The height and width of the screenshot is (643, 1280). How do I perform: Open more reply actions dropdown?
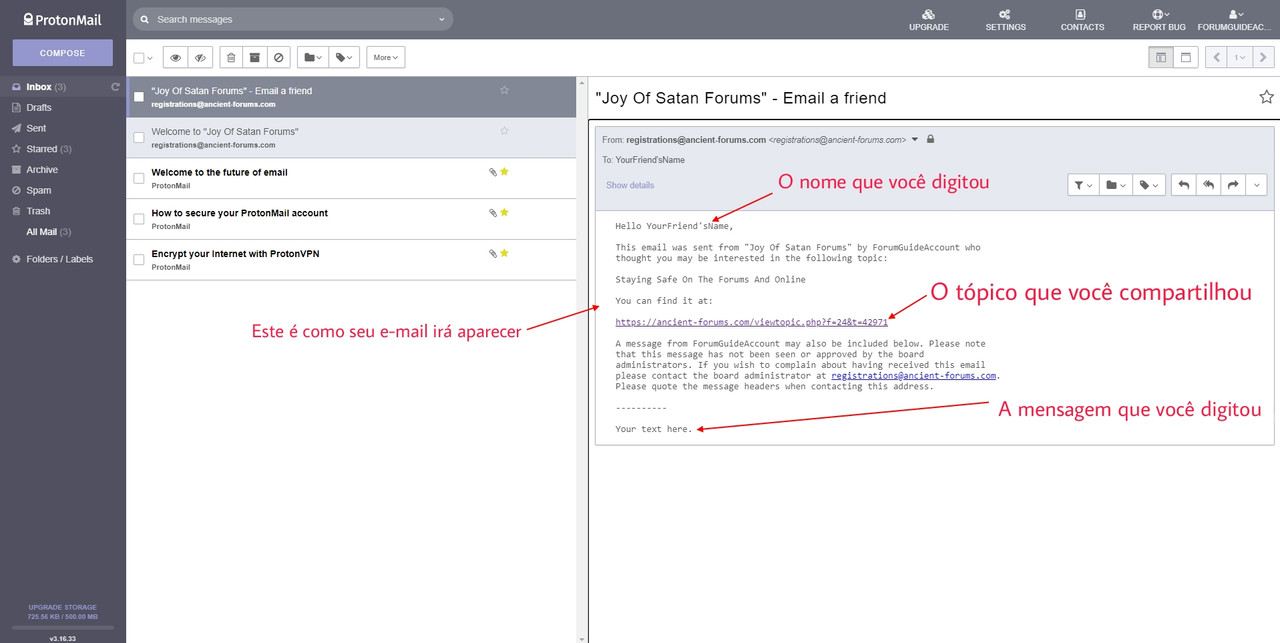click(1256, 185)
